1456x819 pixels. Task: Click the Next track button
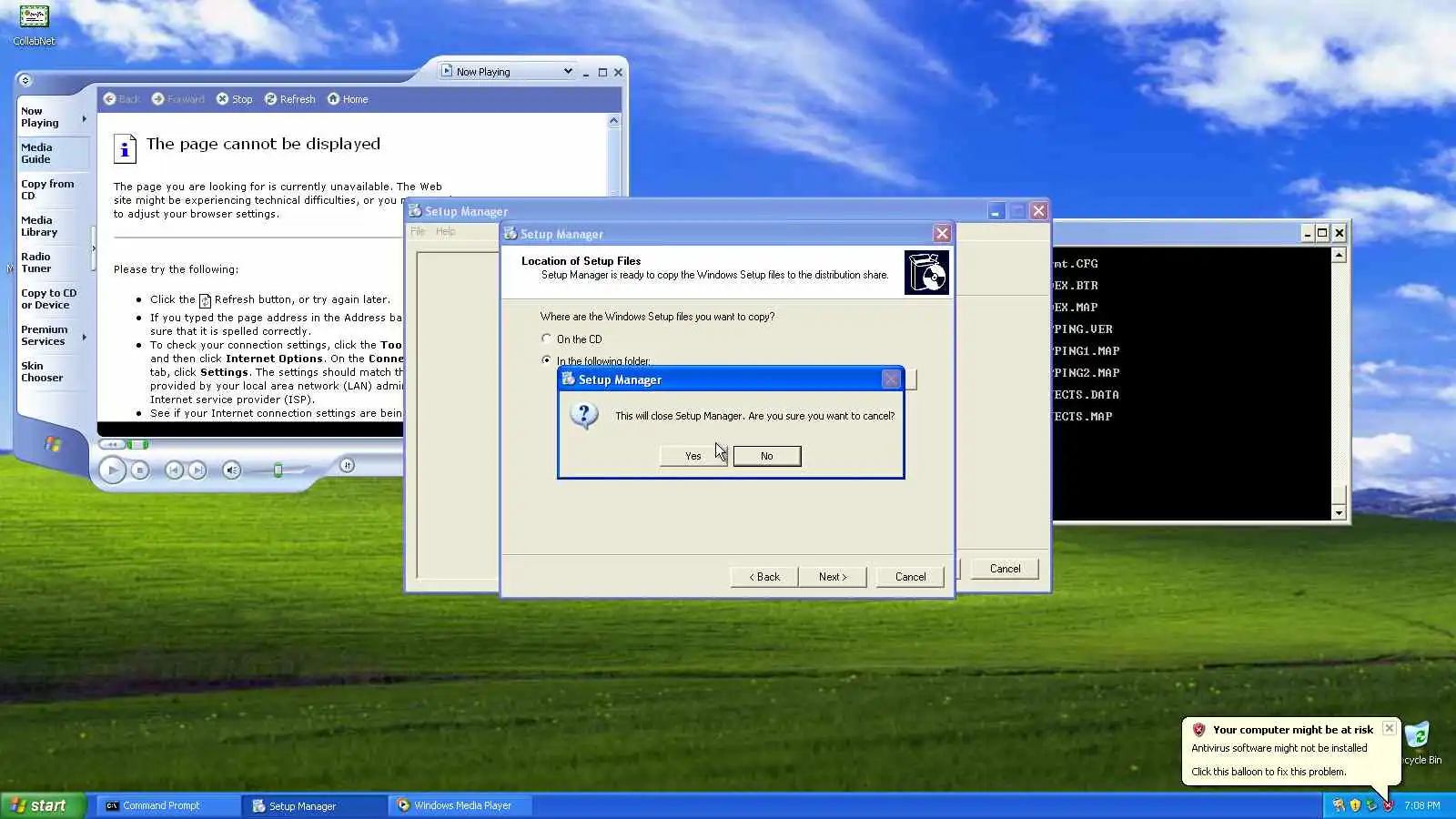(197, 470)
